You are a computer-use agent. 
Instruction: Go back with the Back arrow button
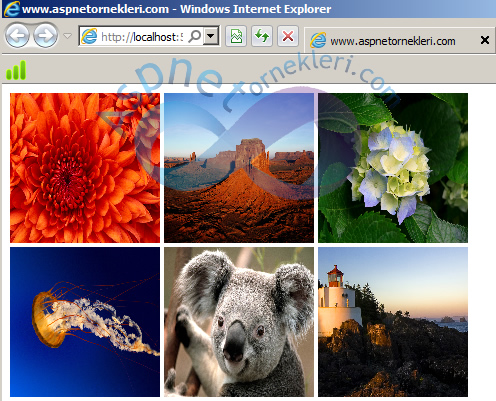17,35
